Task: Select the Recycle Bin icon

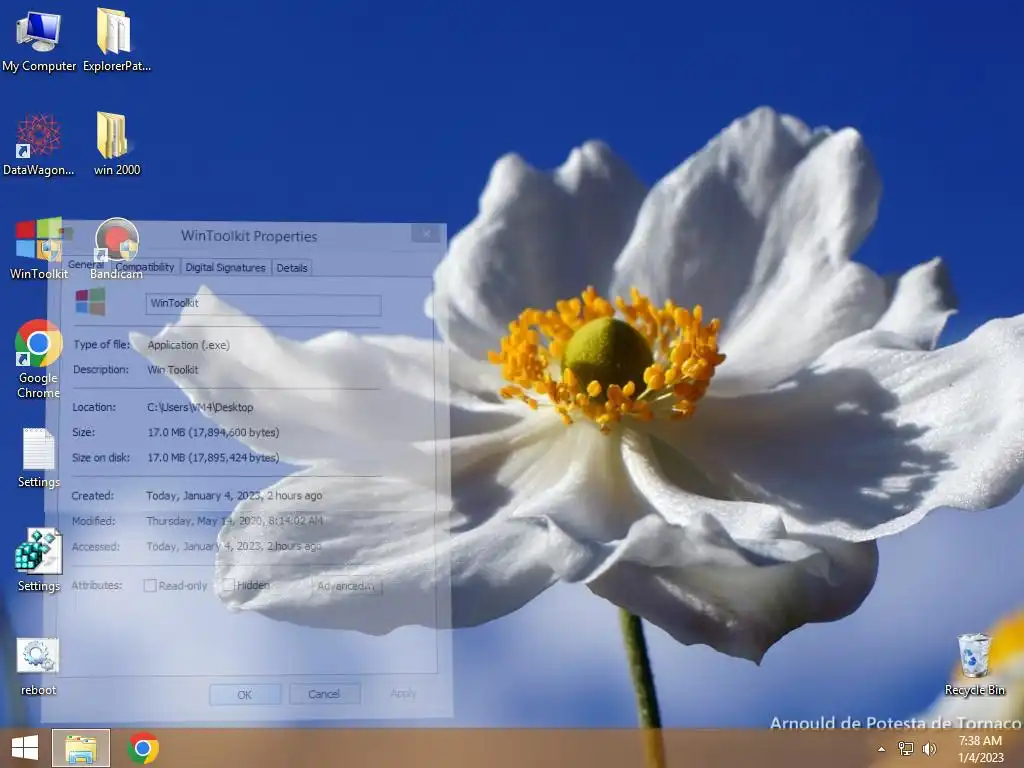Action: point(974,665)
